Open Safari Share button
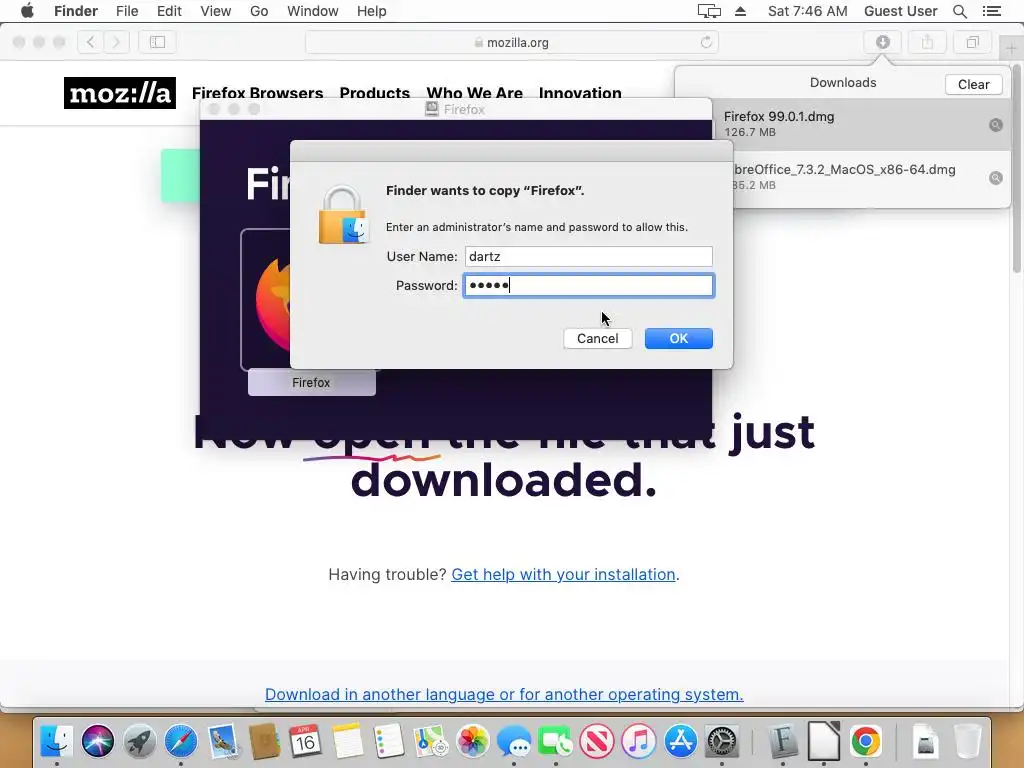This screenshot has width=1024, height=768. 927,42
